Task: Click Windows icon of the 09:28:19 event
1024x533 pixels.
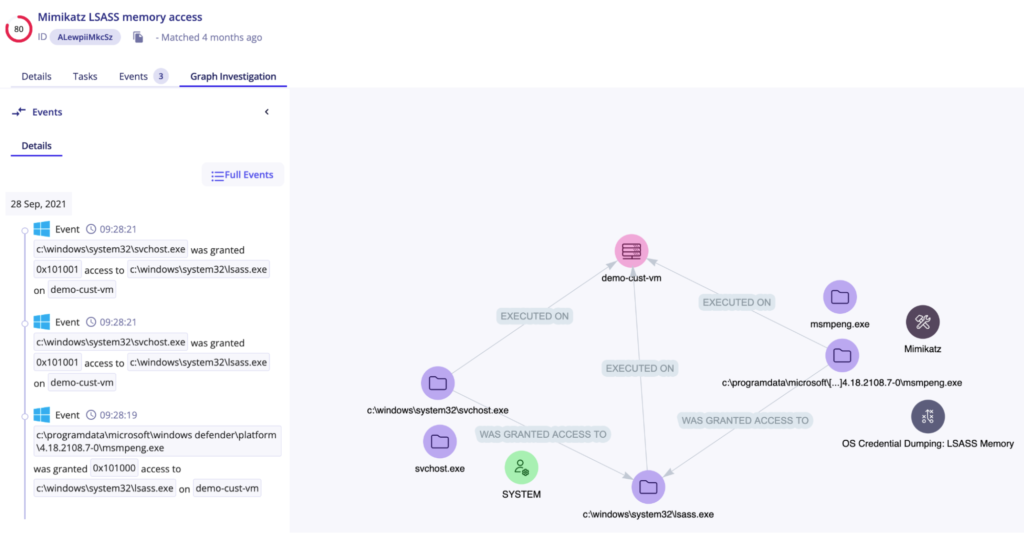Action: [x=42, y=414]
